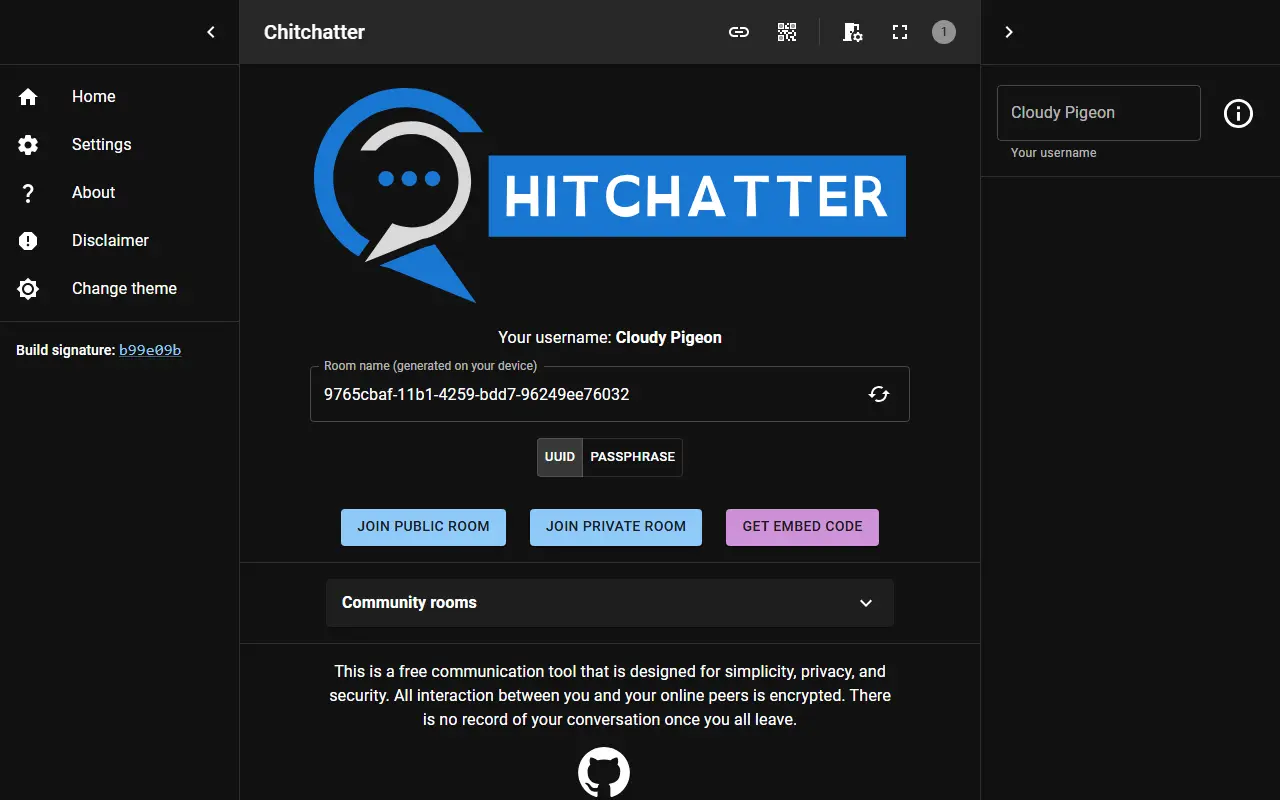Click Change theme in the sidebar

[119, 288]
